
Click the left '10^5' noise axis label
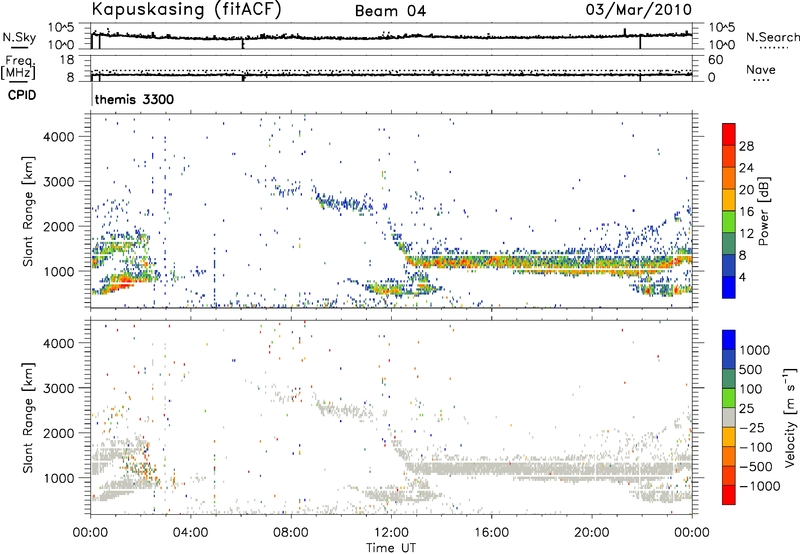click(x=61, y=27)
